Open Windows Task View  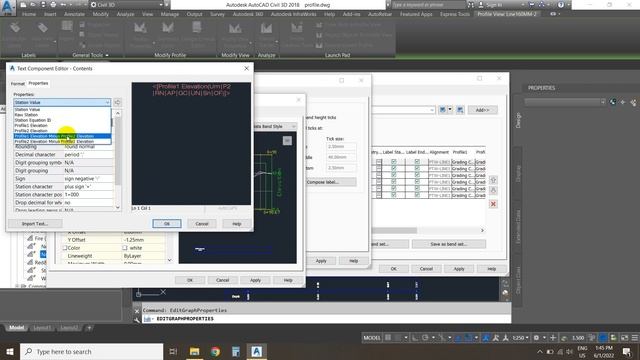click(x=173, y=351)
